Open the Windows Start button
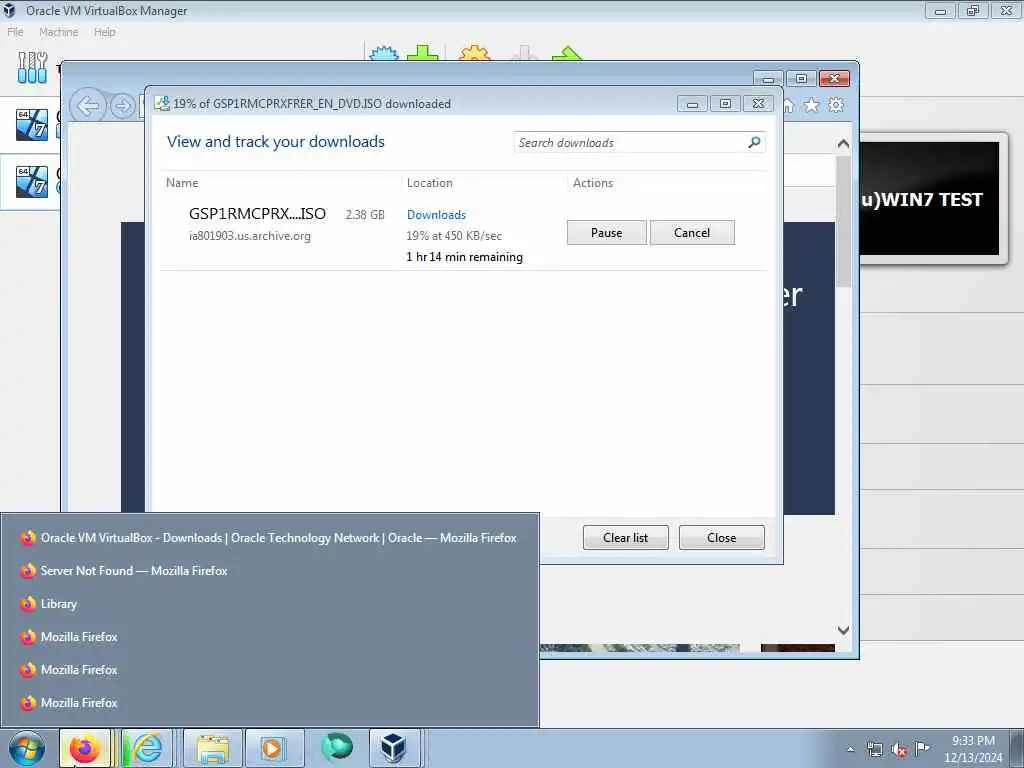 [27, 748]
